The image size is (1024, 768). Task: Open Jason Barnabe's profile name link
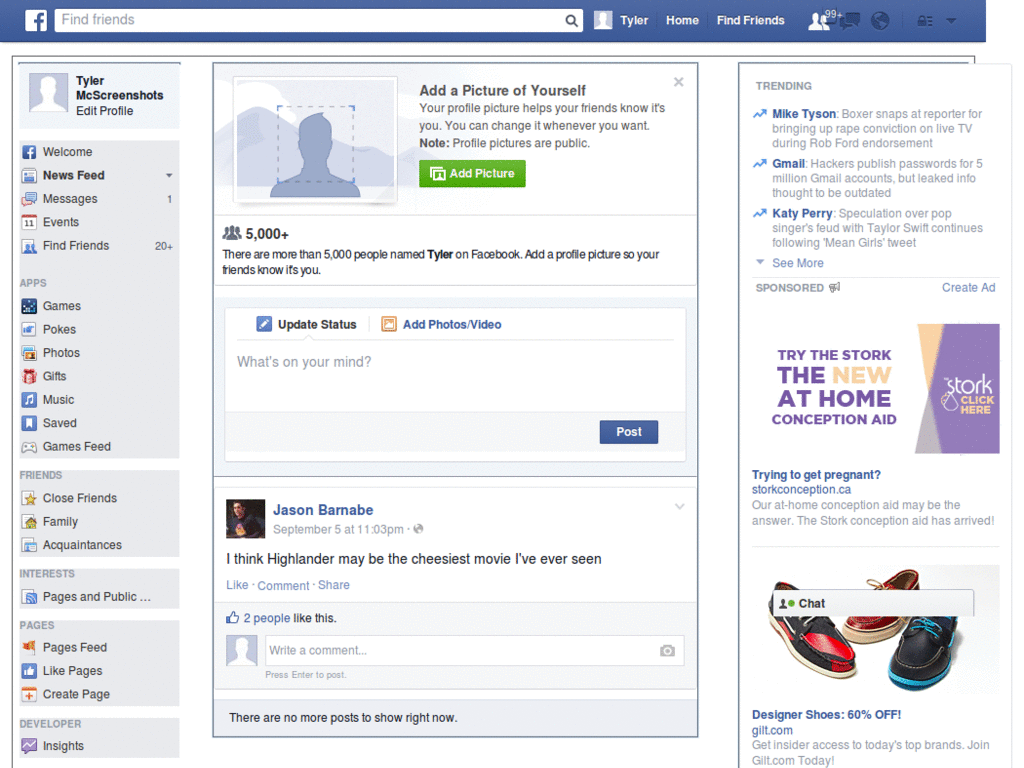(x=323, y=510)
